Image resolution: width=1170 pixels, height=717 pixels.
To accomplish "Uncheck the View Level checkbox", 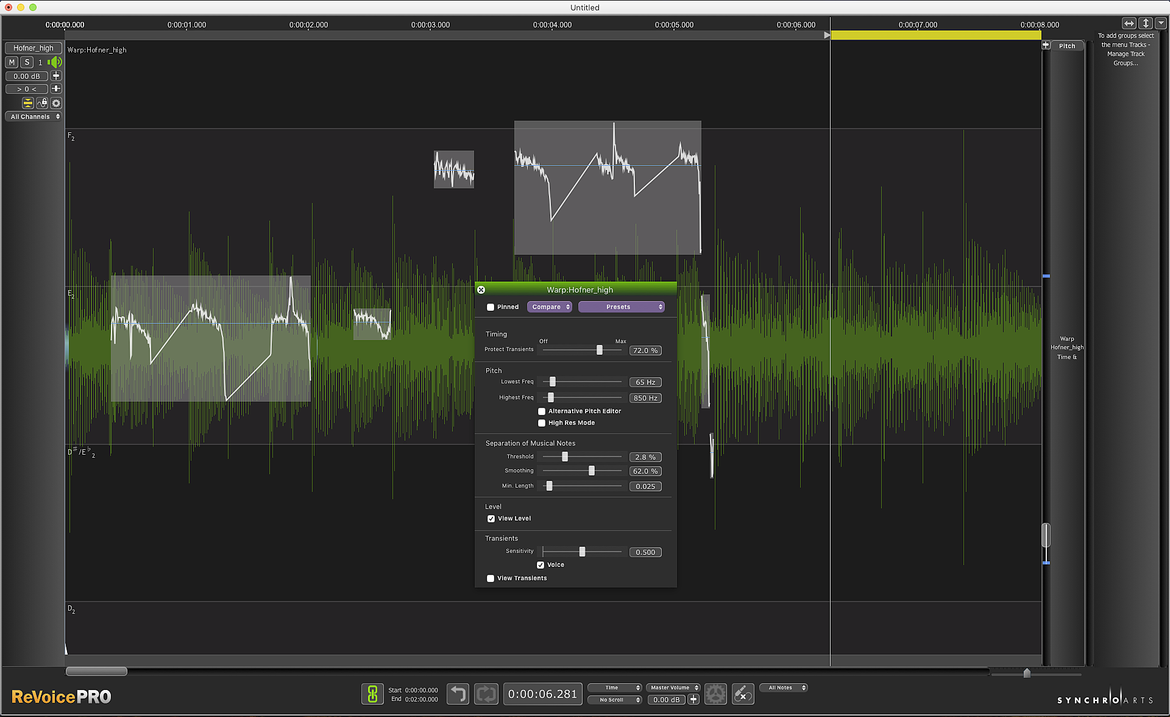I will [x=491, y=519].
